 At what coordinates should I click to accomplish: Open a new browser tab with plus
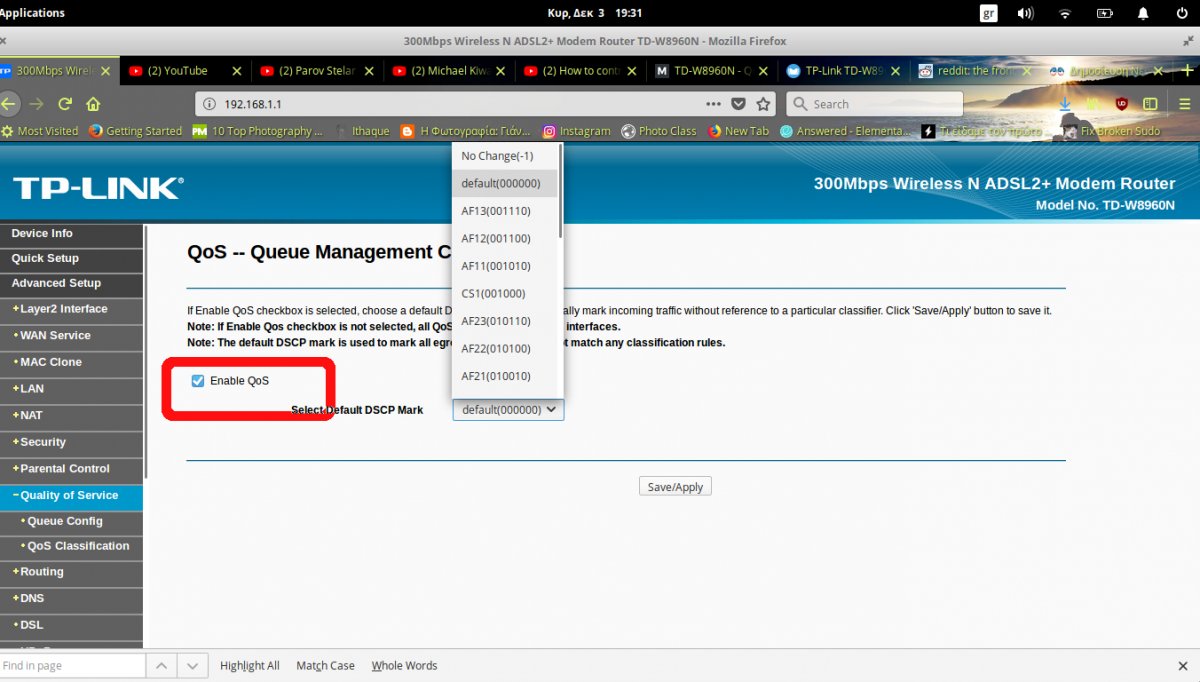pyautogui.click(x=1187, y=71)
